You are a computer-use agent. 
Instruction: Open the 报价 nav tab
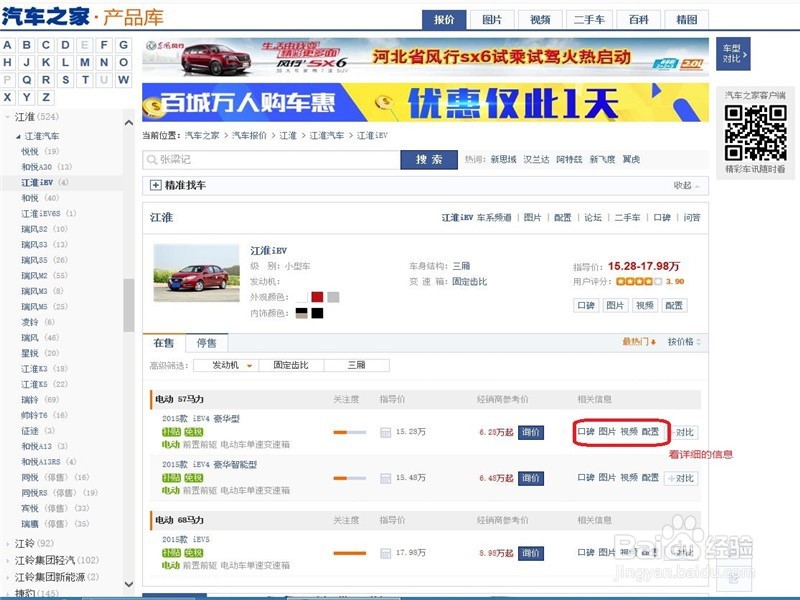[x=444, y=20]
